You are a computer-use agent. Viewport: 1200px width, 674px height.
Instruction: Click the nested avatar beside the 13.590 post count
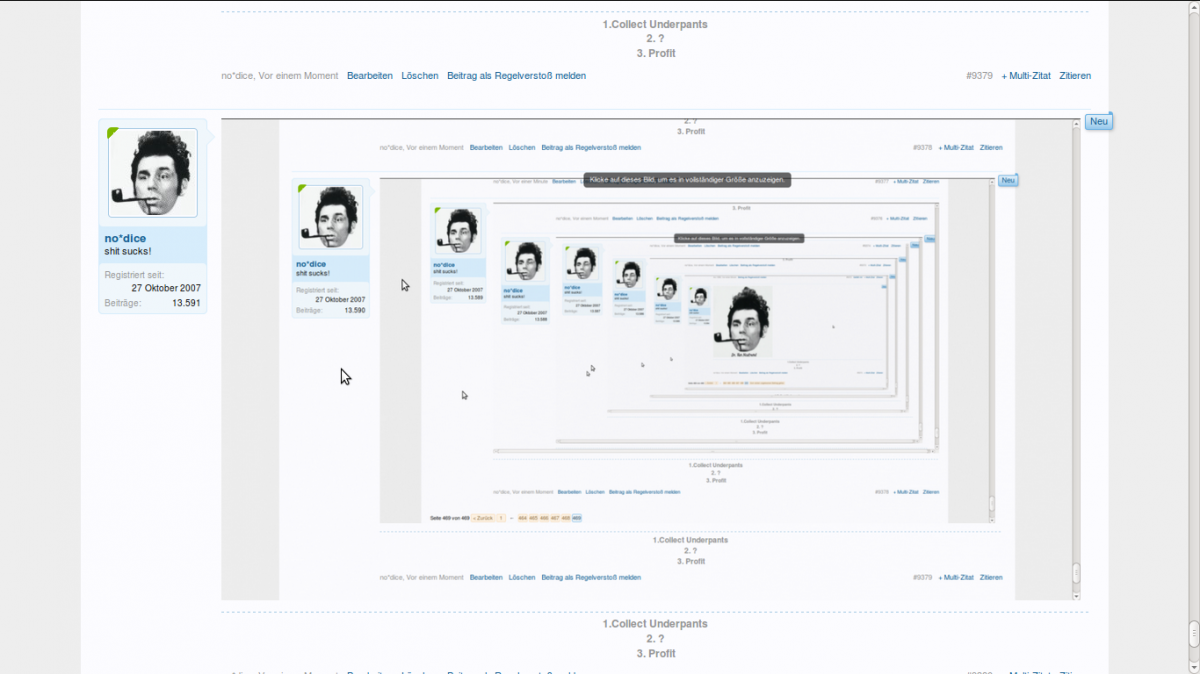point(331,217)
